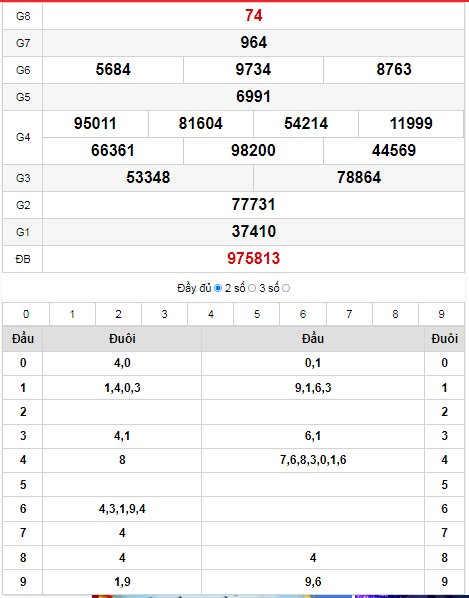Click digit filter tab 0
The image size is (469, 598).
click(x=26, y=314)
